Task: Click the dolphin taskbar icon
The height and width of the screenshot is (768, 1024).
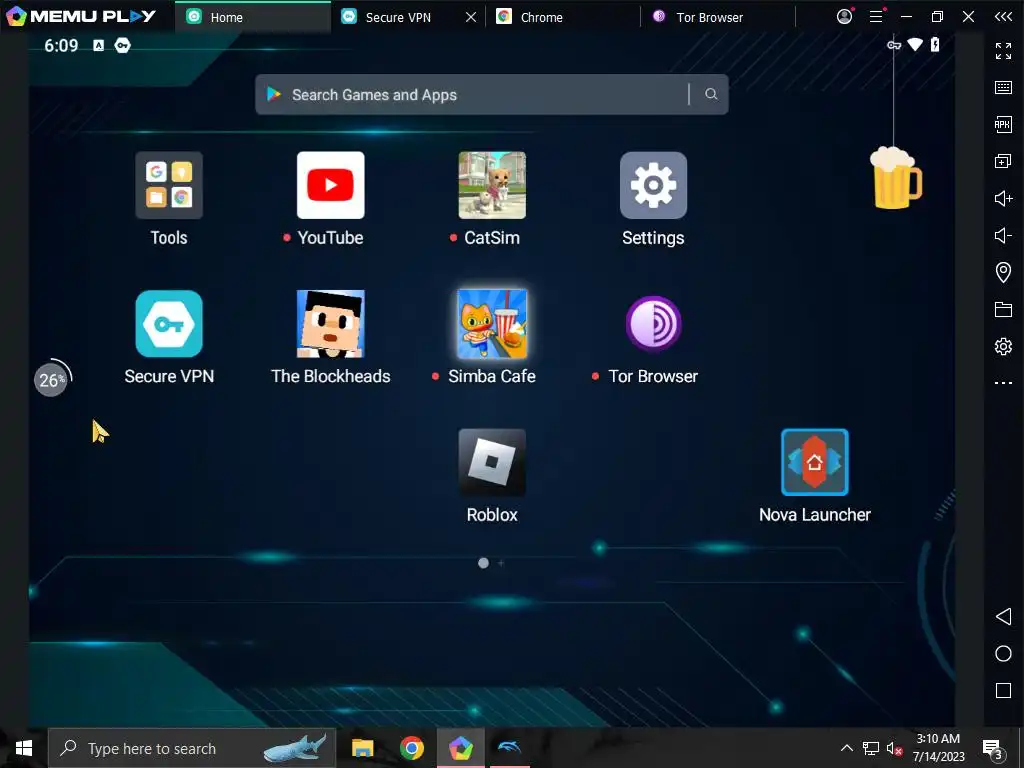Action: point(509,748)
